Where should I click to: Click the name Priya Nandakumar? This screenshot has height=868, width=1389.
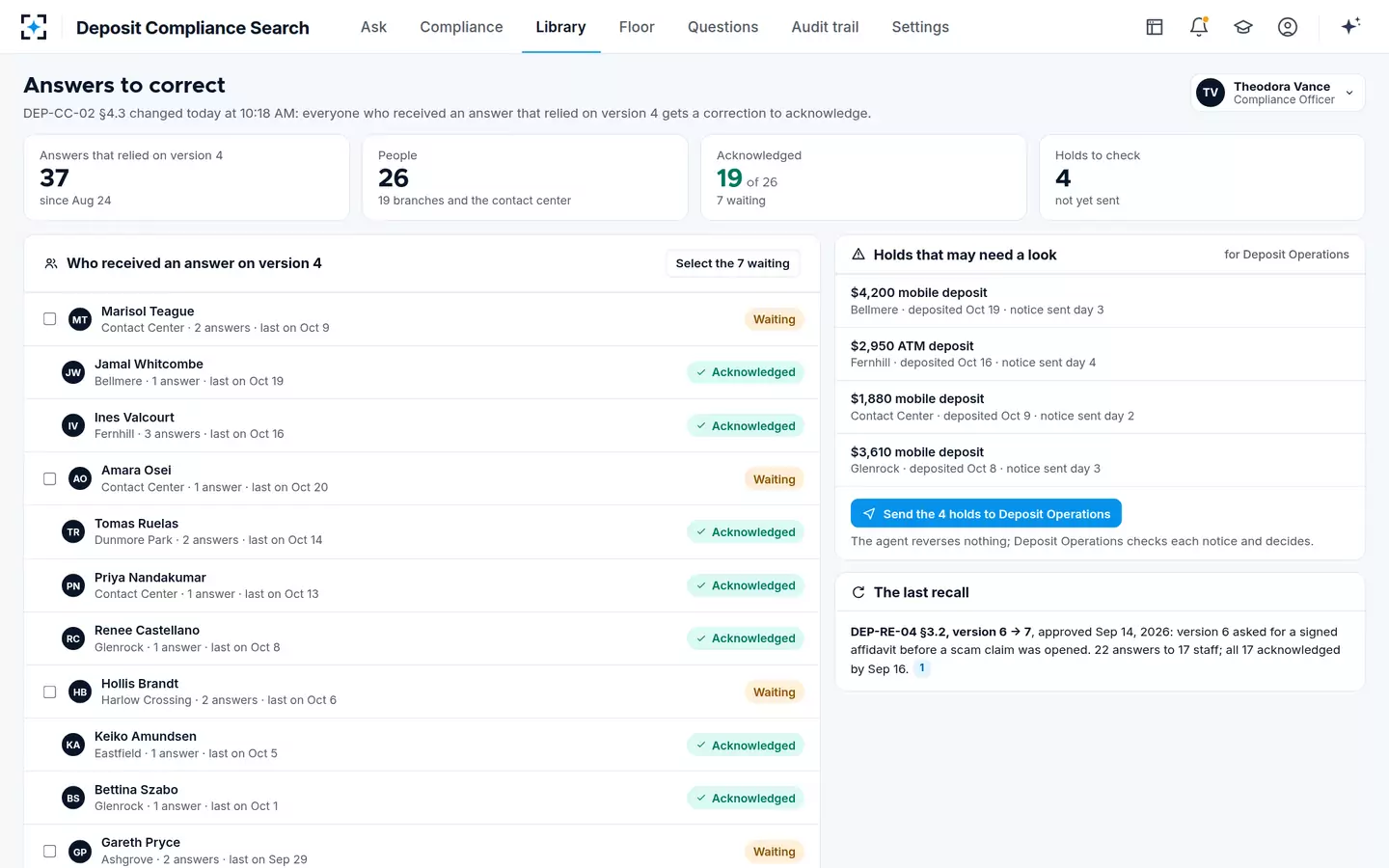pyautogui.click(x=150, y=577)
